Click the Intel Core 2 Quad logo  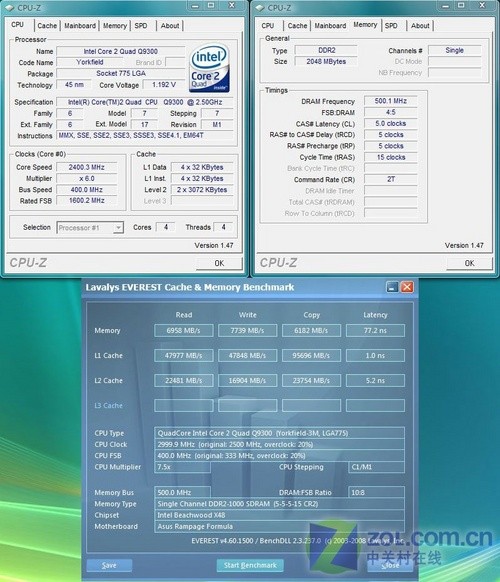(x=209, y=68)
